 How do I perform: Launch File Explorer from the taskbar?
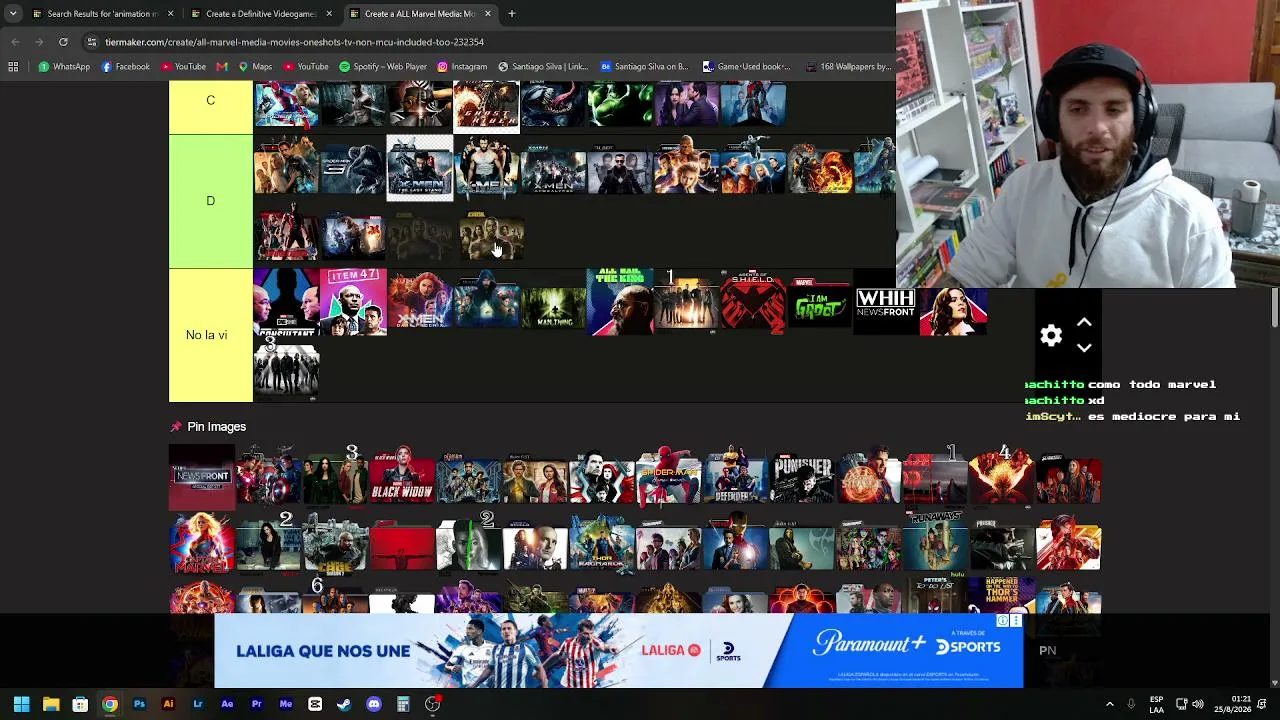click(x=51, y=704)
